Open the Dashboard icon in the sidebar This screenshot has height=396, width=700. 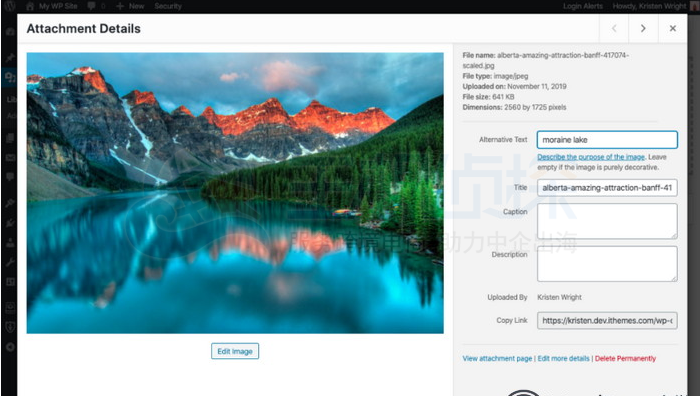pos(10,32)
